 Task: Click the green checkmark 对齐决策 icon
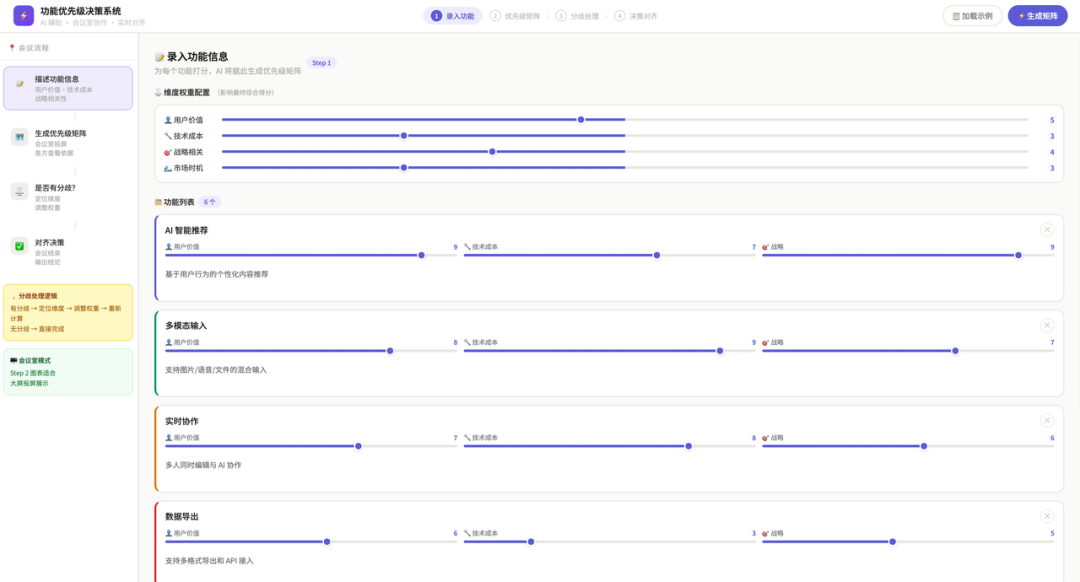pyautogui.click(x=20, y=246)
